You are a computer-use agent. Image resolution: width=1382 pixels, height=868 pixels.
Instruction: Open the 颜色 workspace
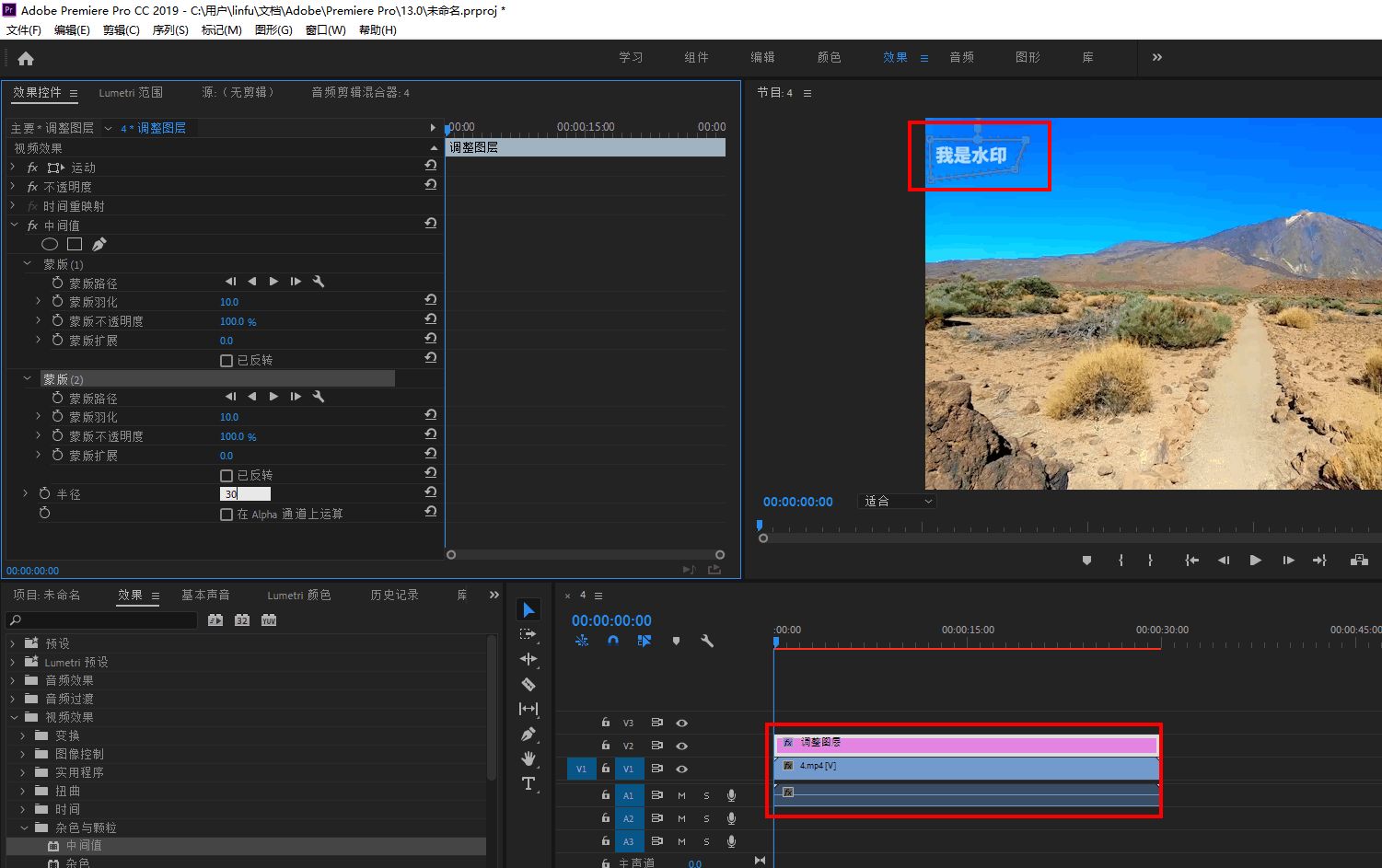[829, 57]
